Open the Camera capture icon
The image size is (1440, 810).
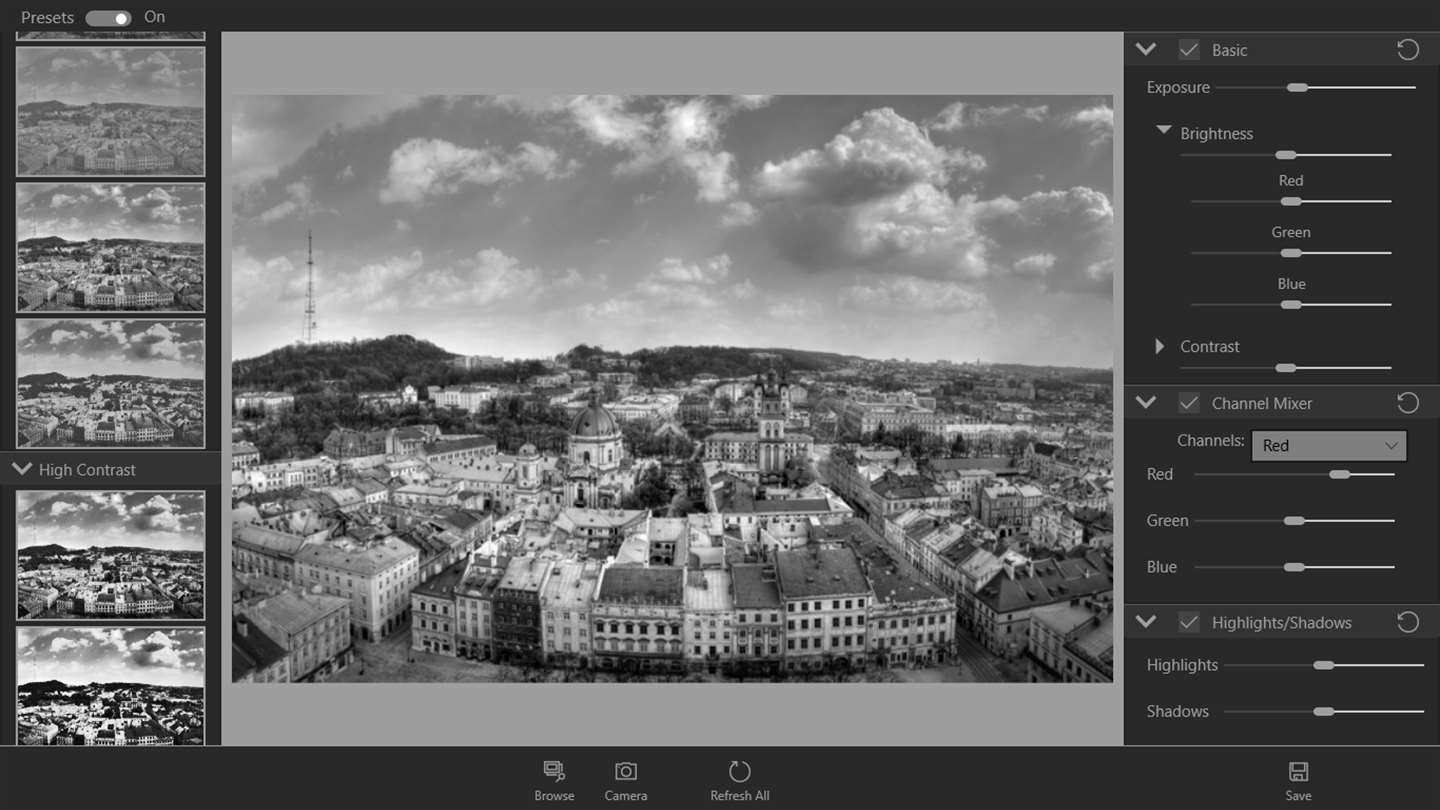(x=626, y=771)
